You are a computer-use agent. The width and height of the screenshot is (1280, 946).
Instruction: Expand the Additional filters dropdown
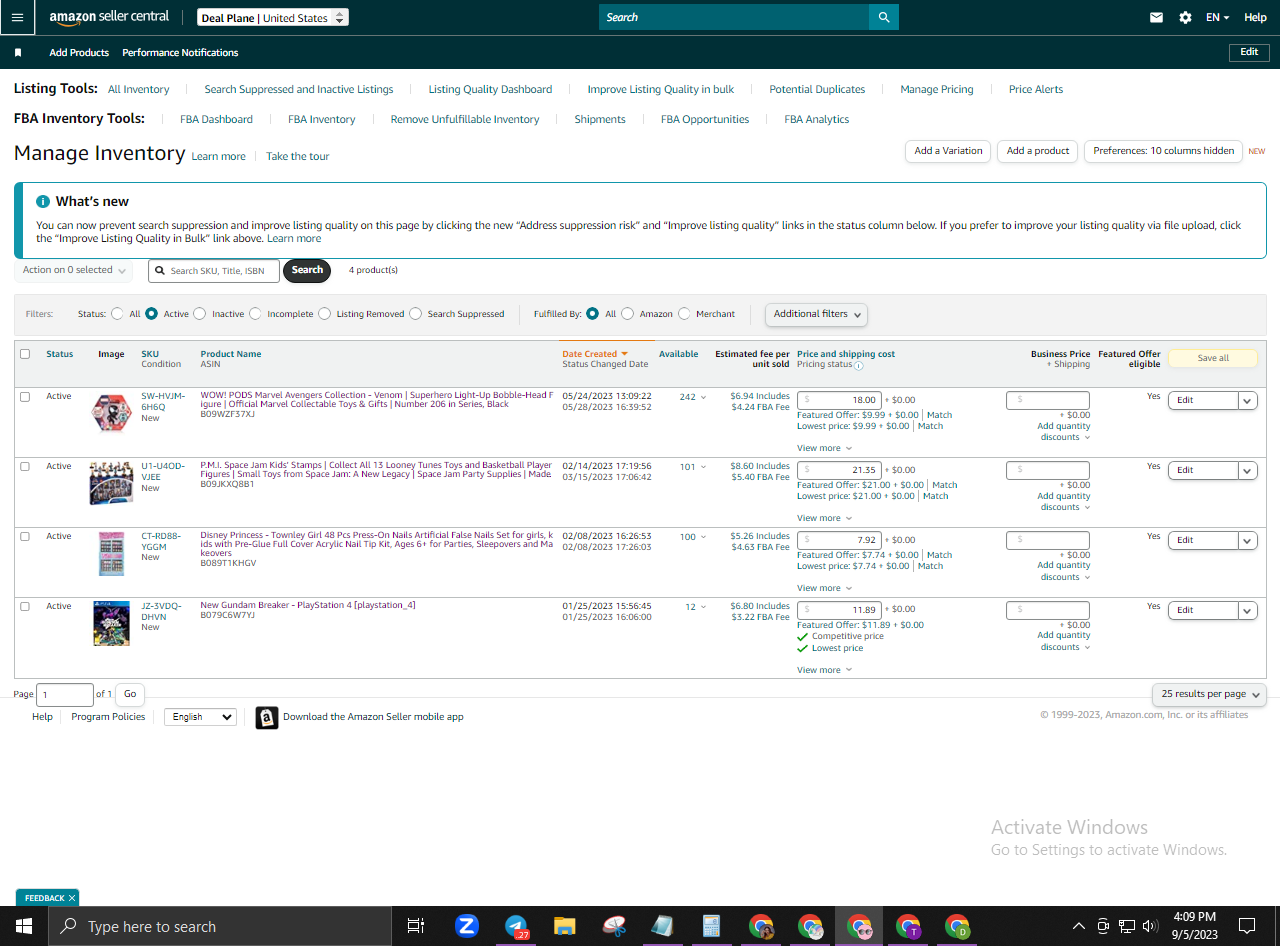coord(816,314)
